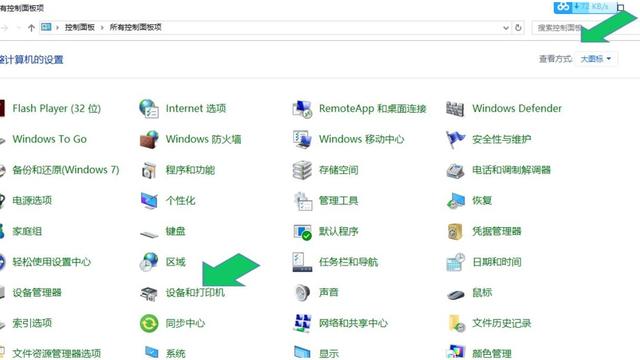The image size is (640, 360).
Task: Click the 所有控制面板项 breadcrumb
Action: 136,27
